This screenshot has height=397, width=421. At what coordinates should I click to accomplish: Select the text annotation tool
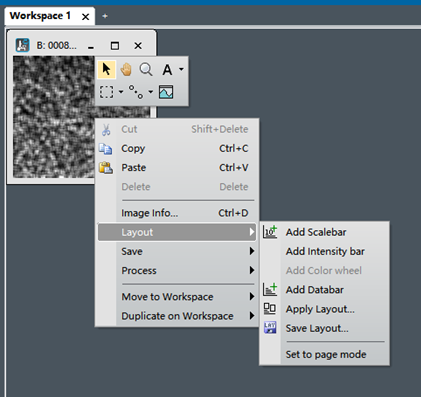point(167,70)
